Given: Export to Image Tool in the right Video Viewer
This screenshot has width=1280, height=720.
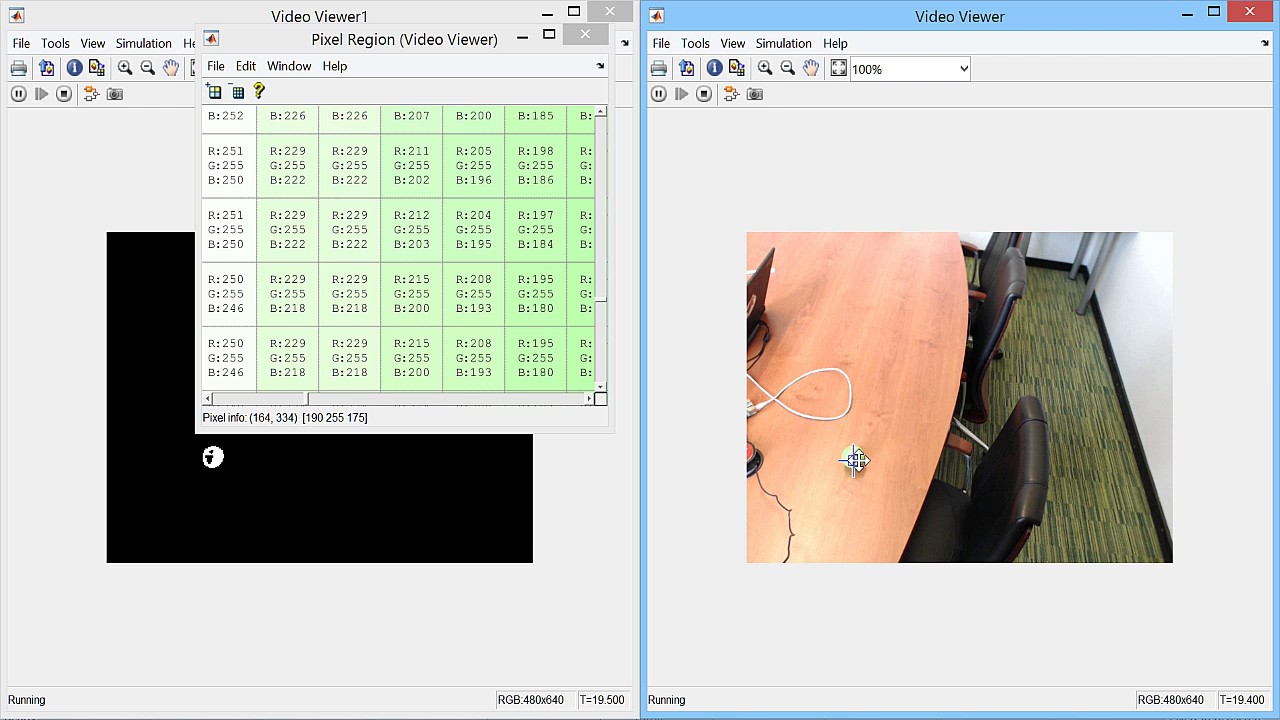Looking at the screenshot, I should [686, 68].
